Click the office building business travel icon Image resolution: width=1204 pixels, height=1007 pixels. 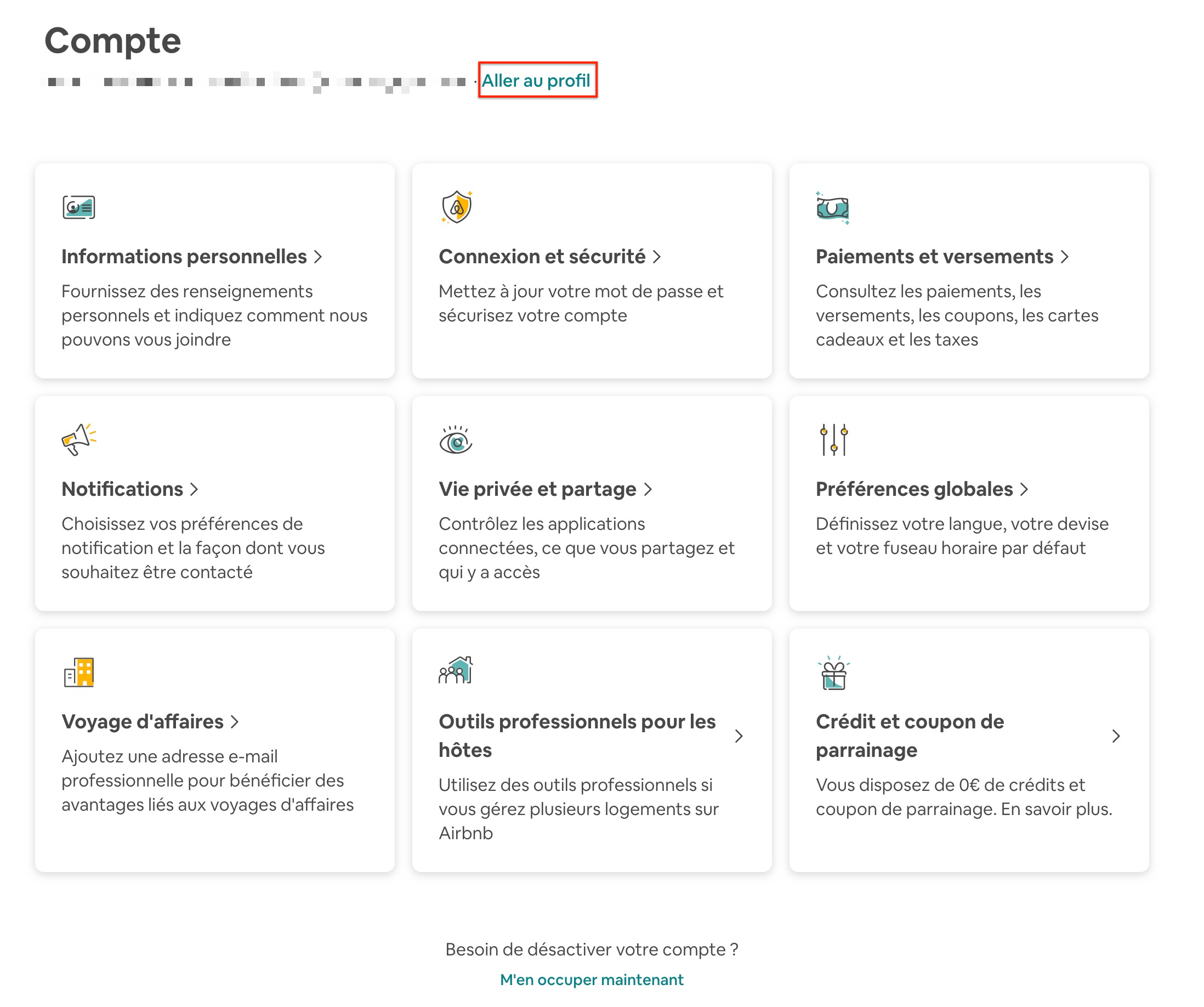[x=78, y=672]
